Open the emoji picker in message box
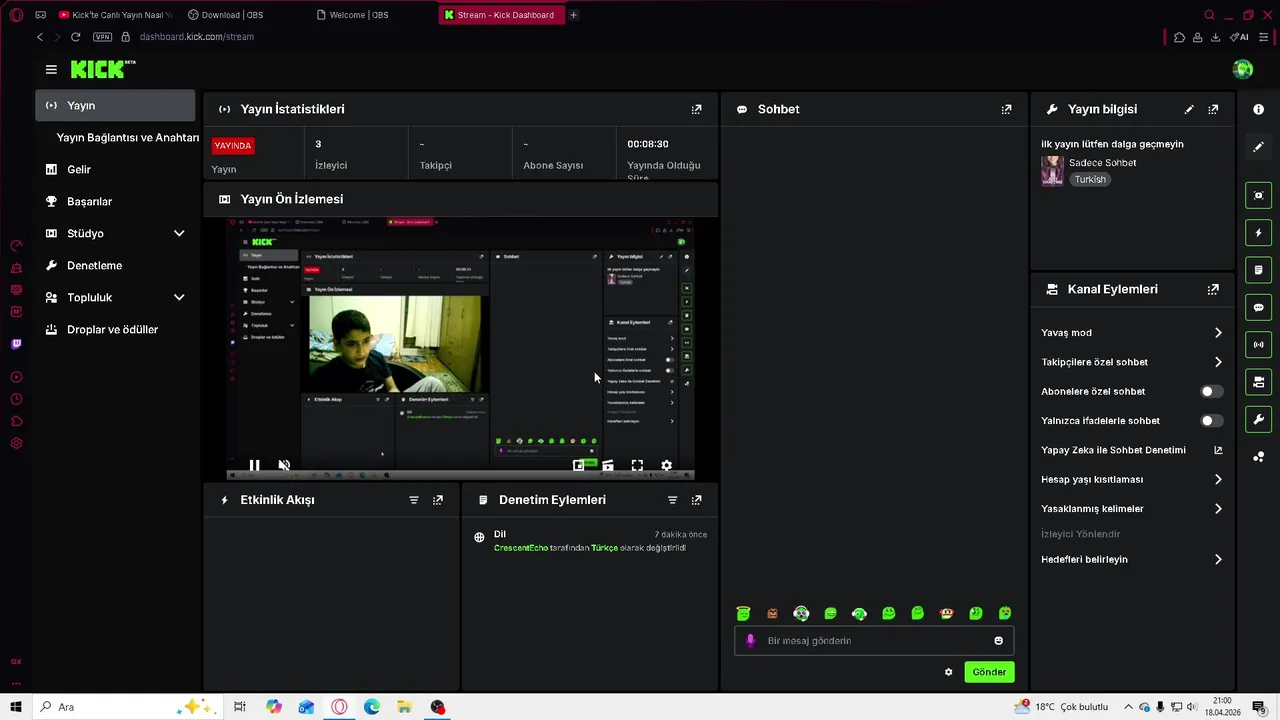This screenshot has height=720, width=1280. tap(998, 641)
